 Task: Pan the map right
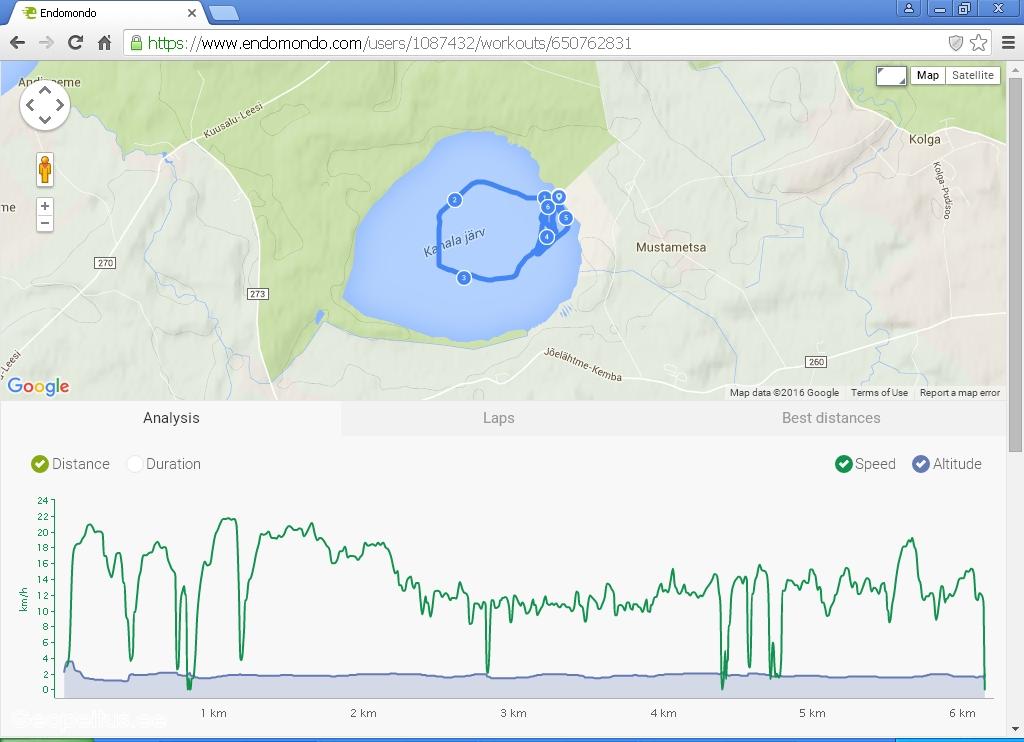click(x=60, y=105)
